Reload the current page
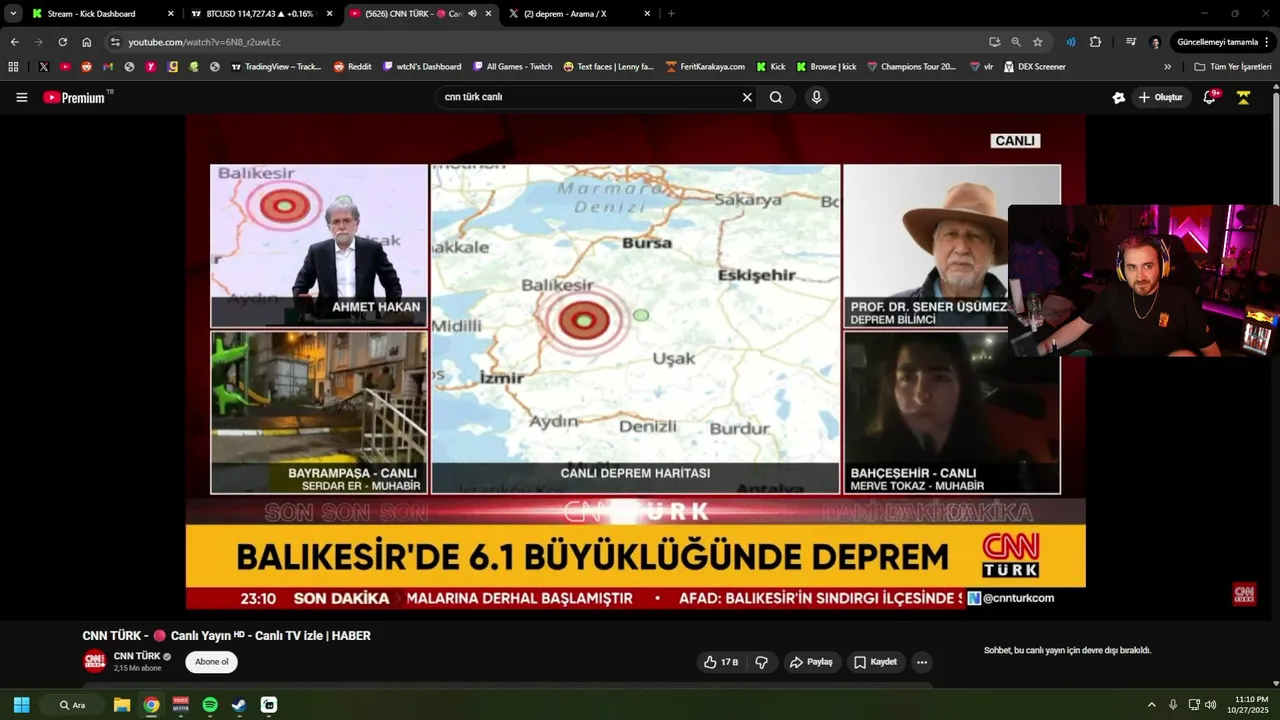 click(x=62, y=42)
